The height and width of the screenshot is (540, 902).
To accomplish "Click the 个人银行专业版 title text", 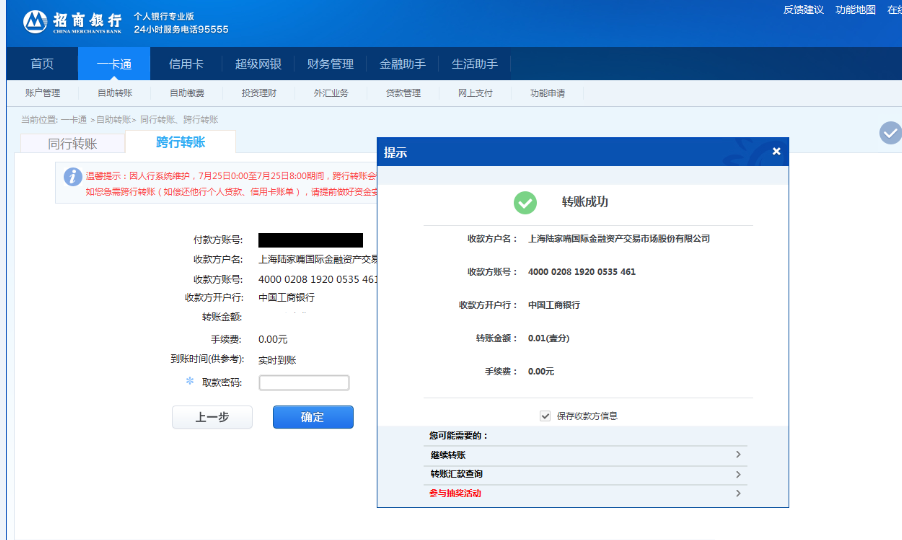I will (x=164, y=16).
